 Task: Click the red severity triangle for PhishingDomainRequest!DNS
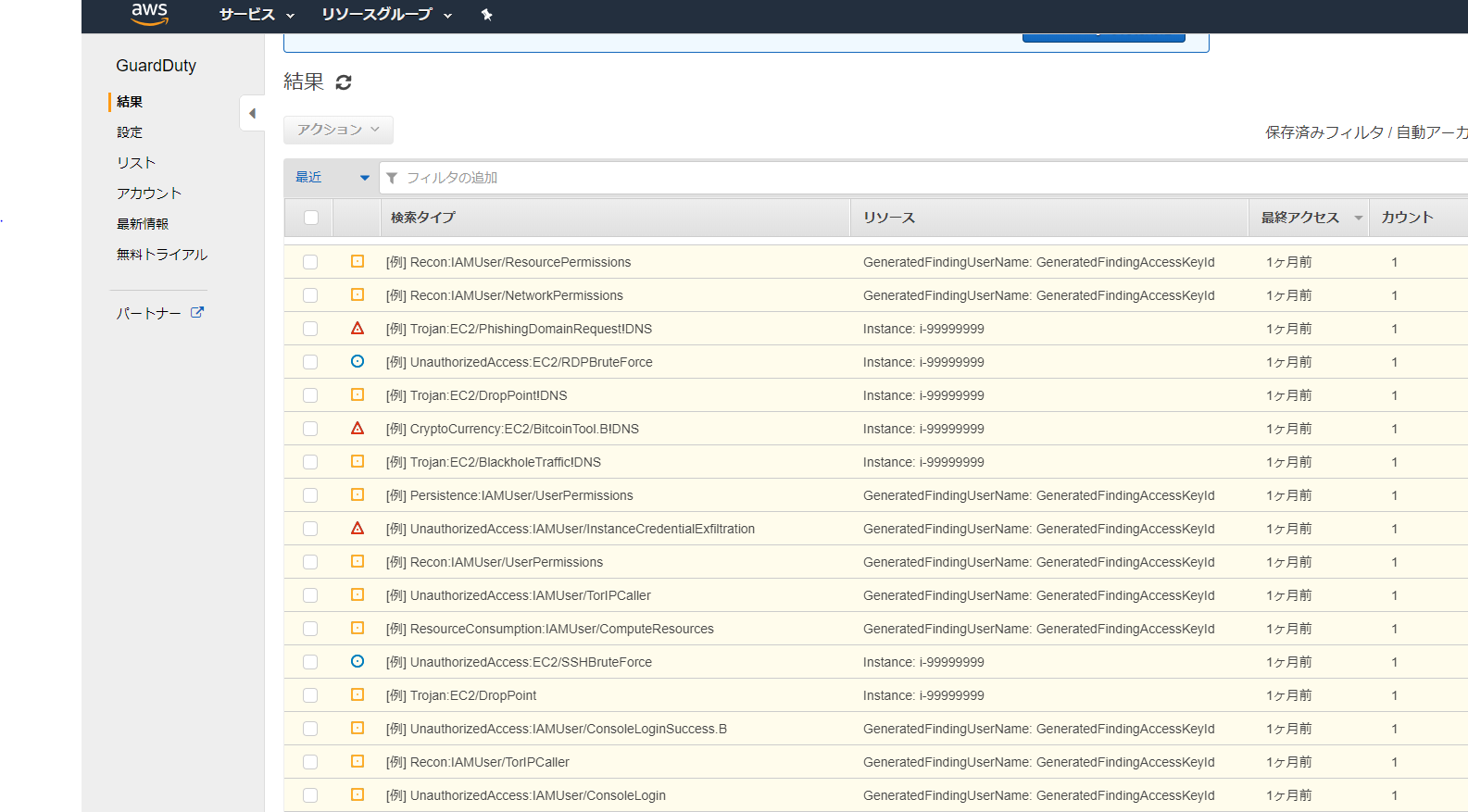(358, 329)
